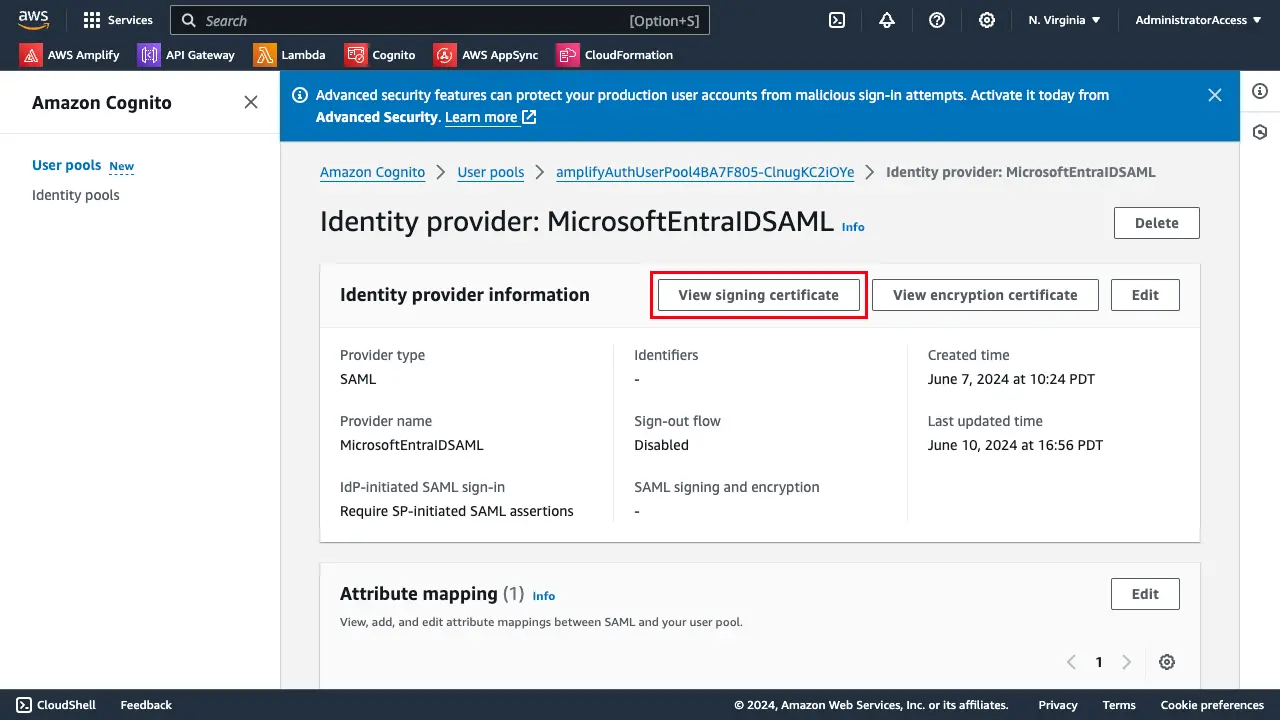The height and width of the screenshot is (720, 1280).
Task: Open the API Gateway shortcut
Action: (187, 55)
